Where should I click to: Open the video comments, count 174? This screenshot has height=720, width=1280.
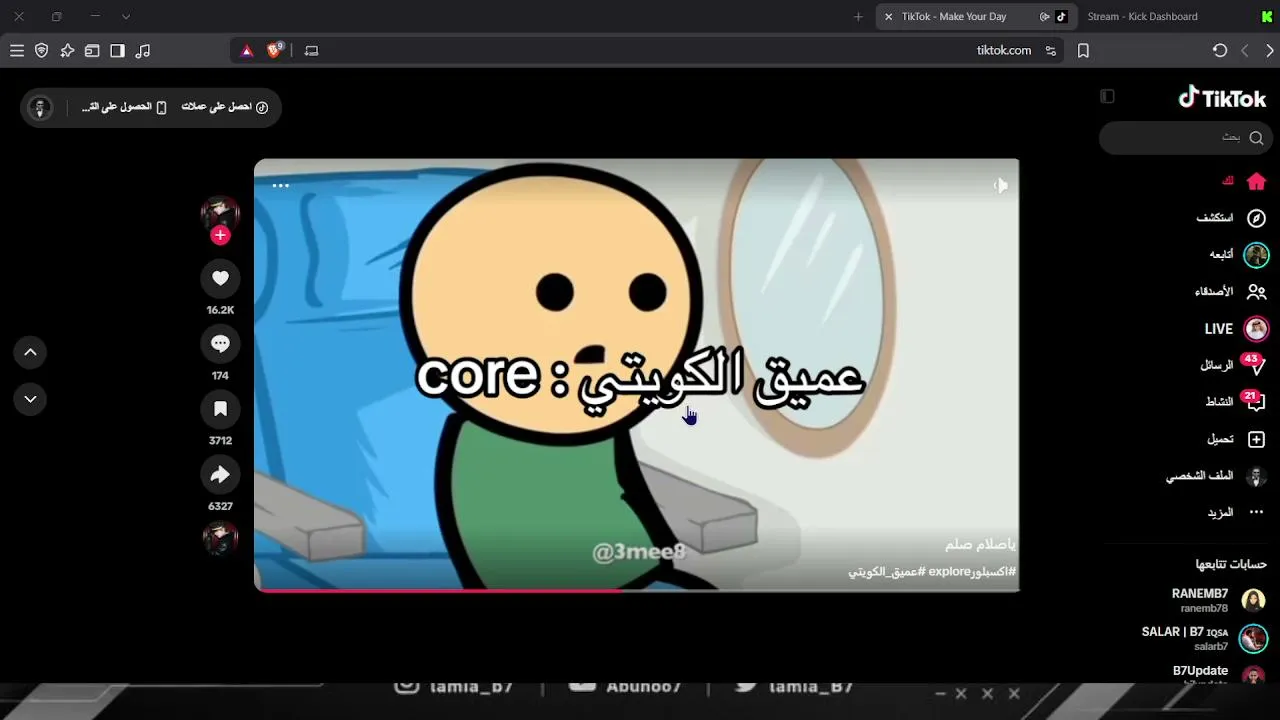pyautogui.click(x=220, y=344)
